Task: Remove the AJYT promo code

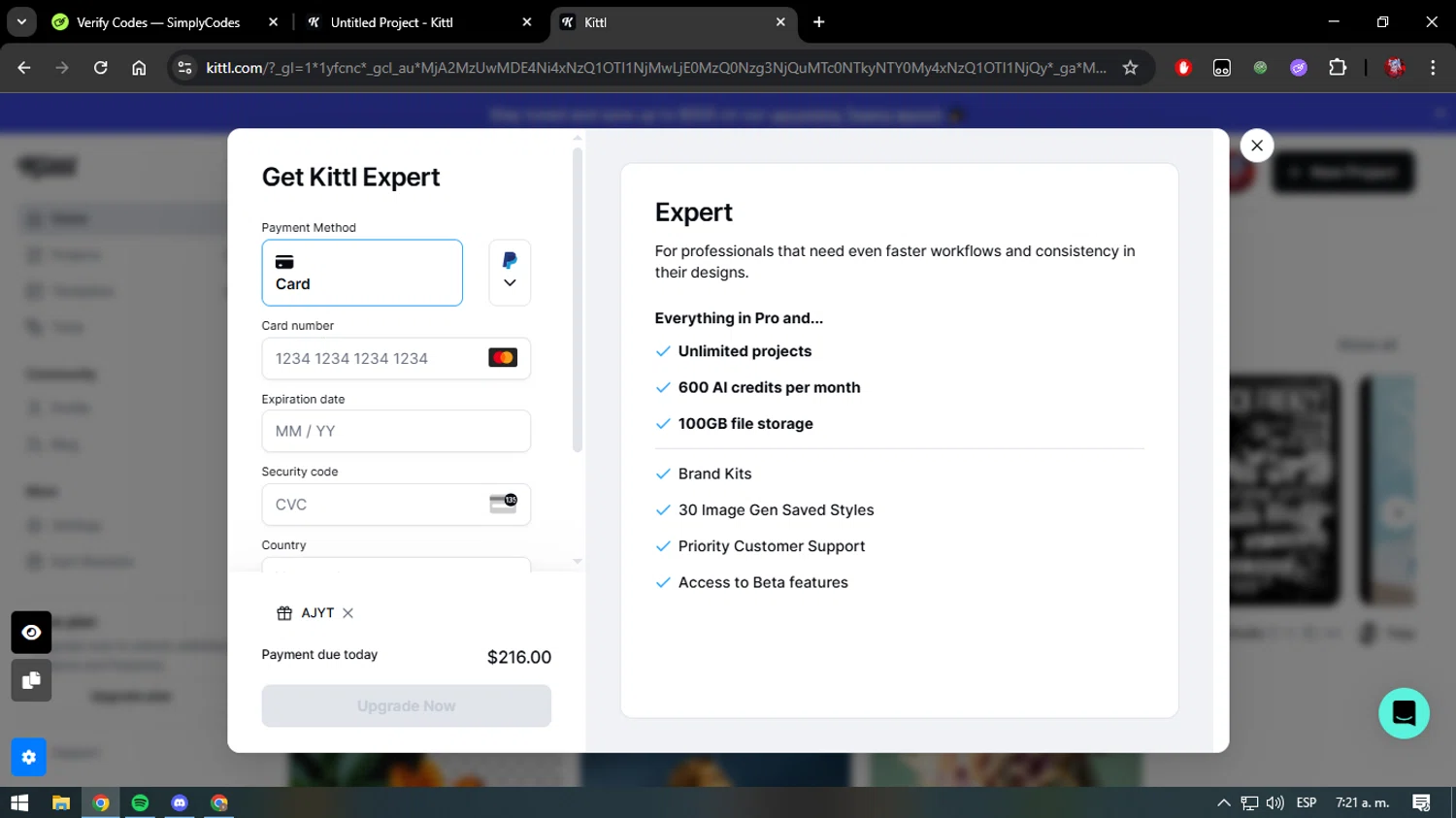Action: point(347,613)
